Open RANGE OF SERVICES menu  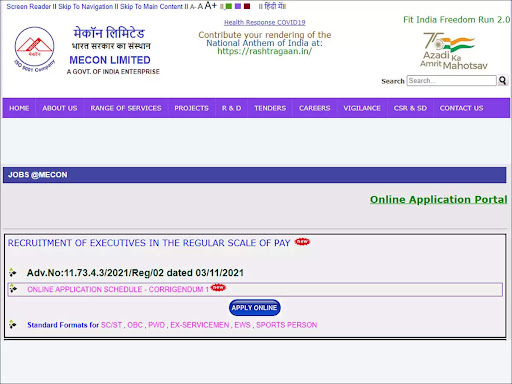tap(126, 108)
